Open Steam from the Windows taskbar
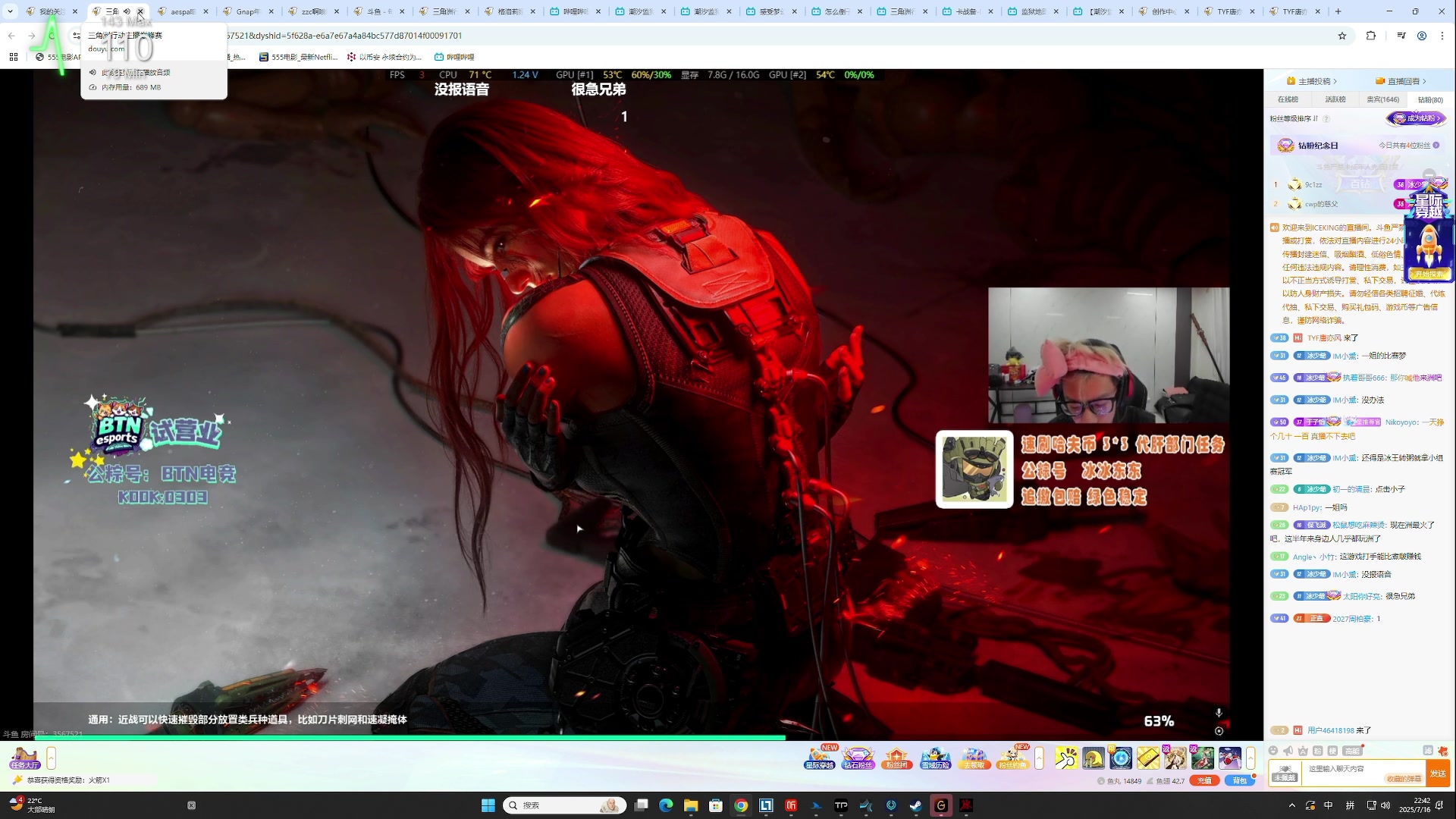 pyautogui.click(x=916, y=805)
